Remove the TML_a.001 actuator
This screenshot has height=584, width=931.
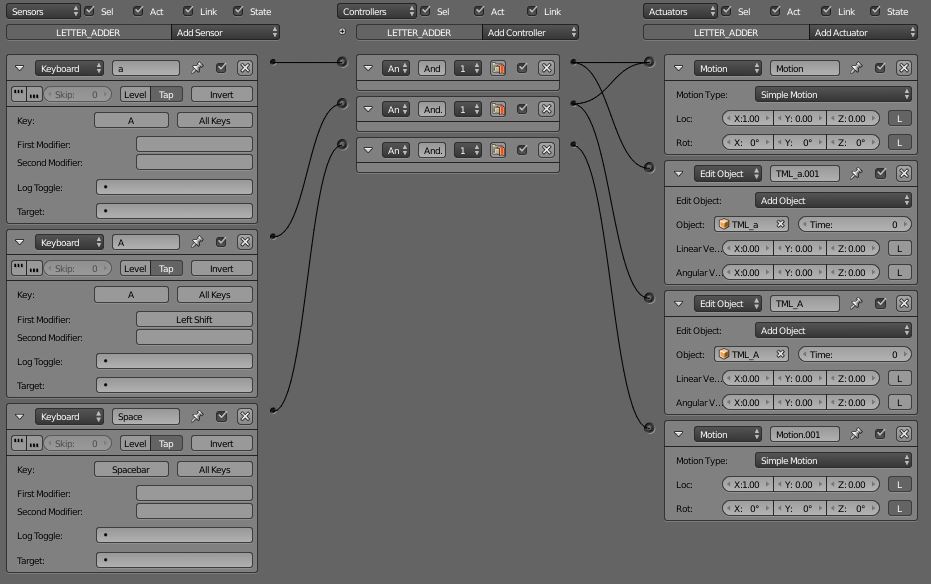tap(904, 173)
